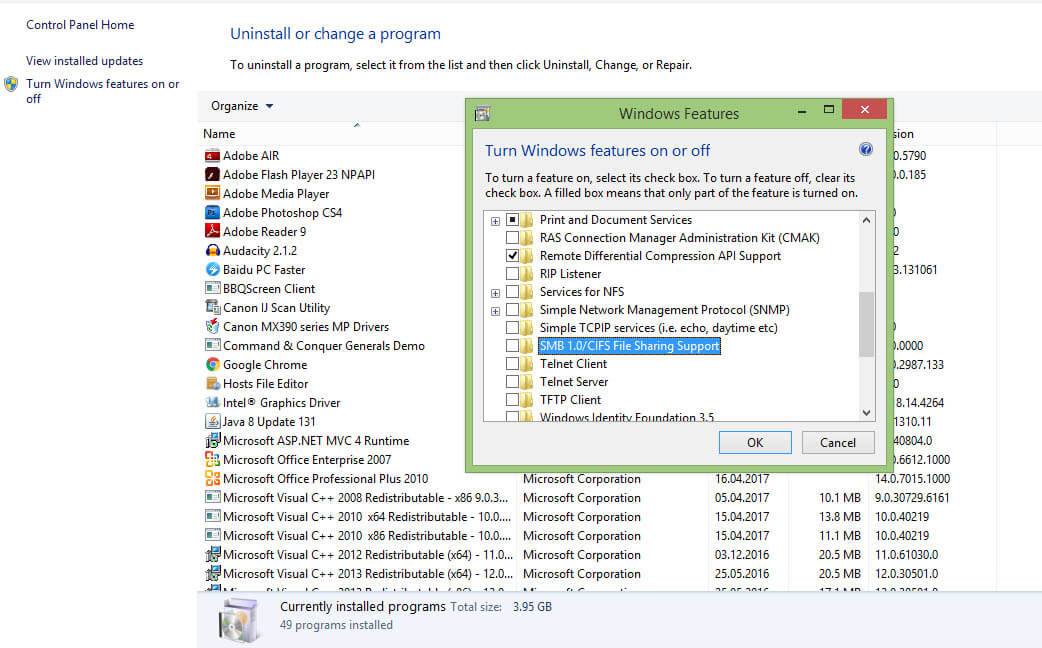Click Cancel in Windows Features dialog
The width and height of the screenshot is (1042, 648).
837,443
